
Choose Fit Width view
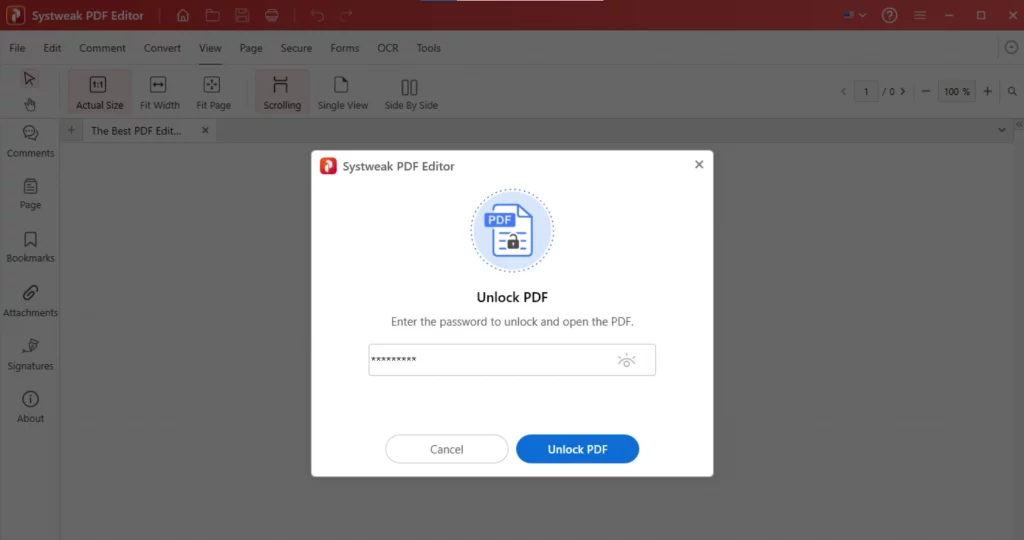(159, 92)
